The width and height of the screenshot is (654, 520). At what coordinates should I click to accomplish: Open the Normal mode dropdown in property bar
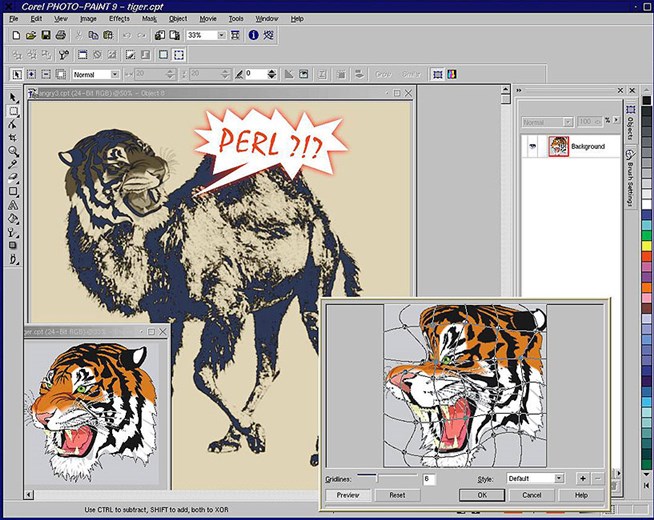point(115,74)
